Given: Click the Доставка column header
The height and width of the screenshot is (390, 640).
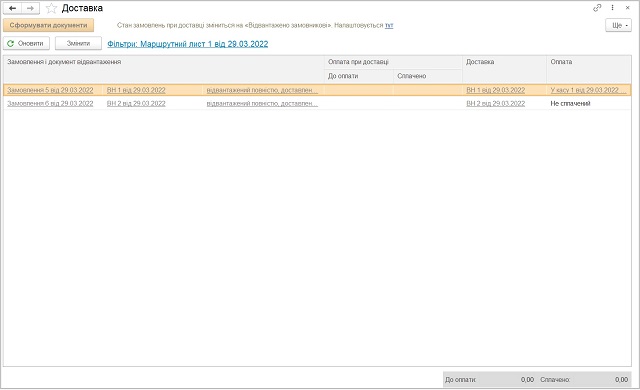Looking at the screenshot, I should tap(504, 69).
